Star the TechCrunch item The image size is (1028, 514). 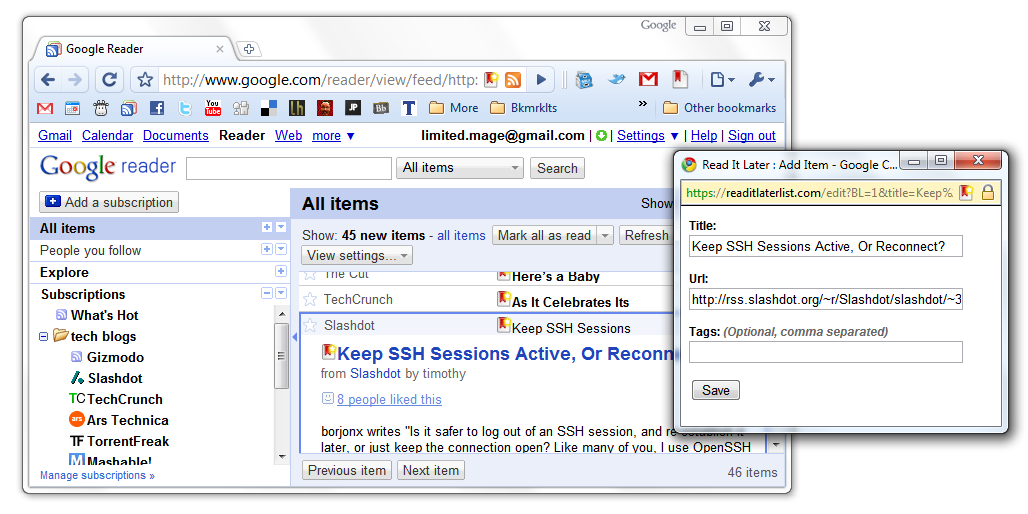pyautogui.click(x=310, y=300)
